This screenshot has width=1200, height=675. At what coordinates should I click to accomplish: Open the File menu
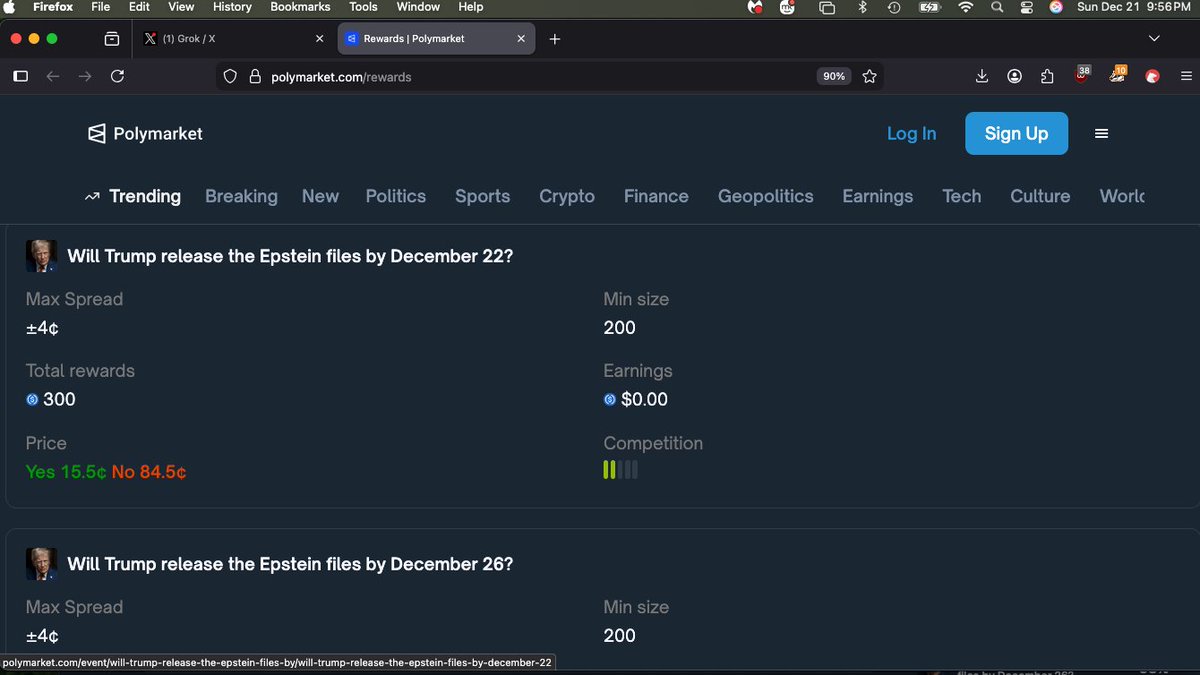pos(100,7)
